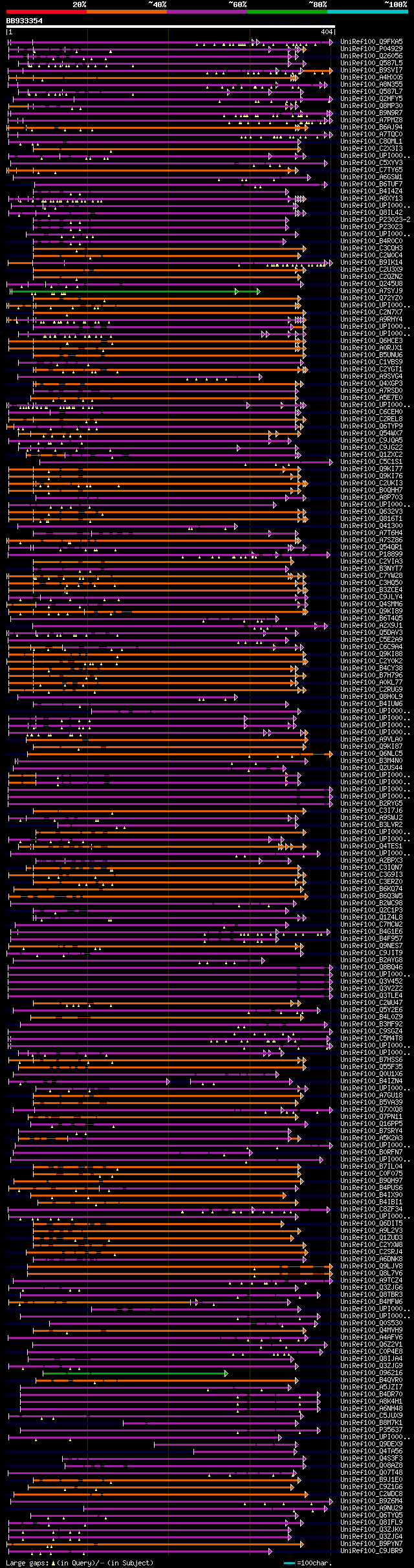Image resolution: width=414 pixels, height=1568 pixels.
Task: Click the query end position 404
Action: tap(327, 32)
